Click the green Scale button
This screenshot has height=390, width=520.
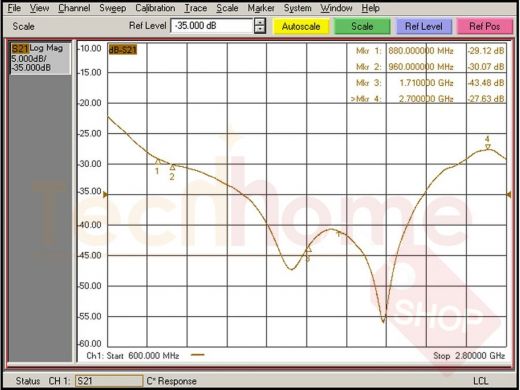point(362,26)
